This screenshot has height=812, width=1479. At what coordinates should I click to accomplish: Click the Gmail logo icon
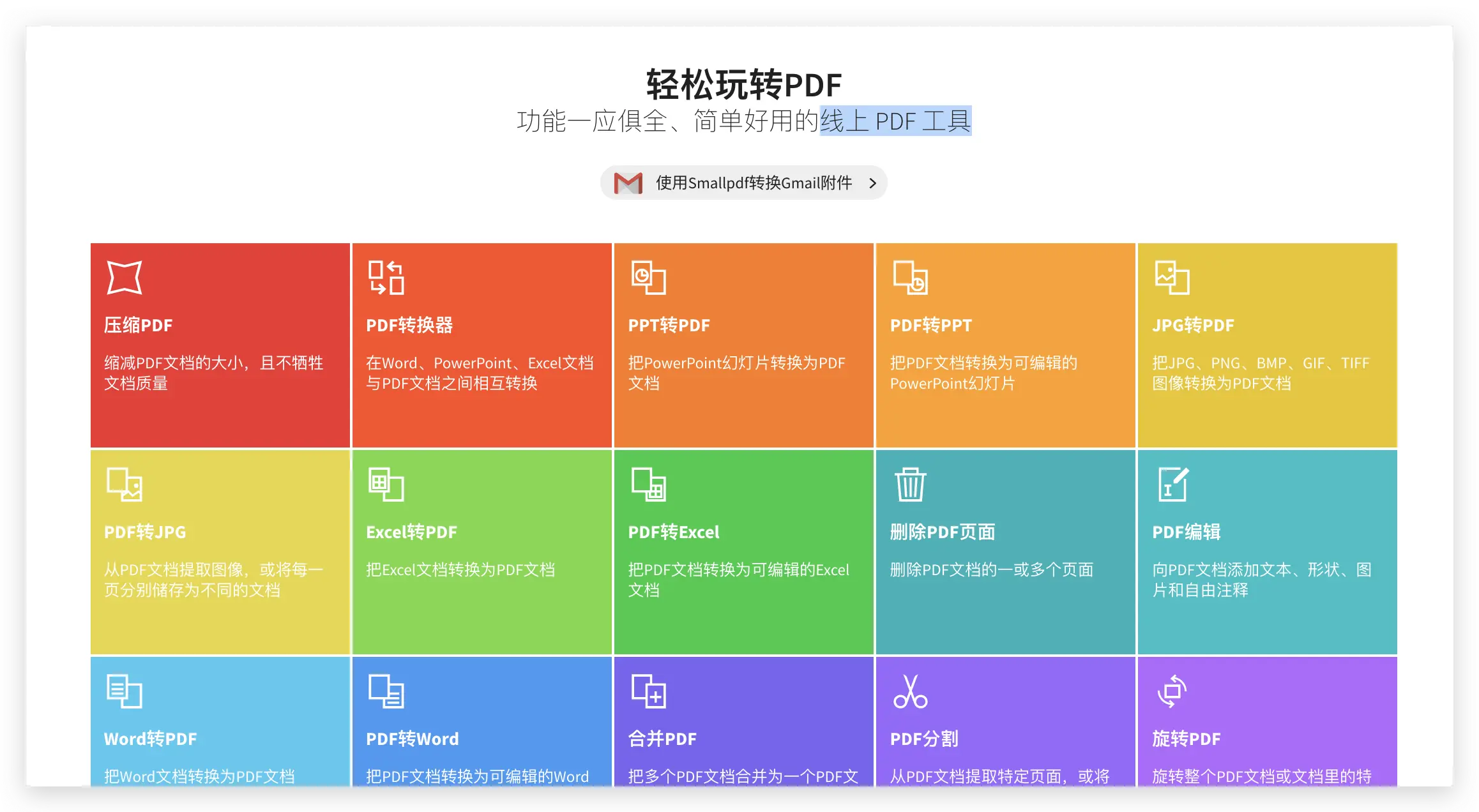(x=628, y=183)
